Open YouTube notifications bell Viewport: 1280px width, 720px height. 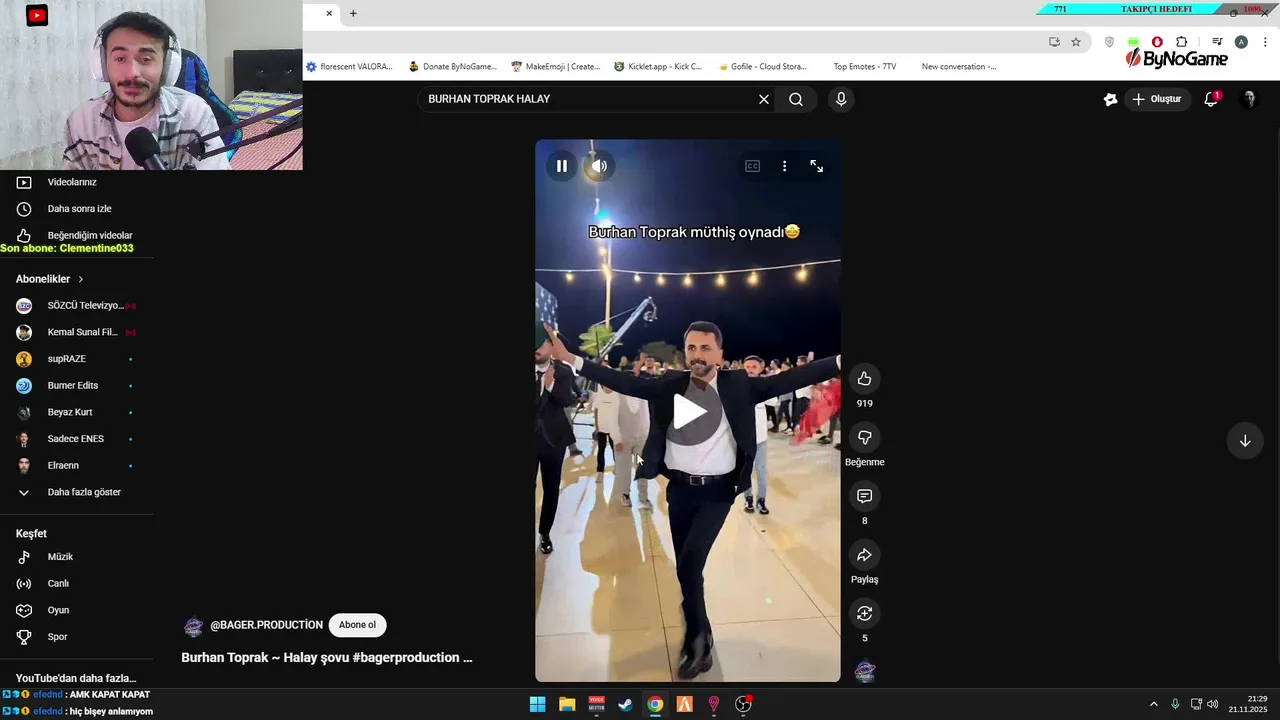click(1211, 99)
